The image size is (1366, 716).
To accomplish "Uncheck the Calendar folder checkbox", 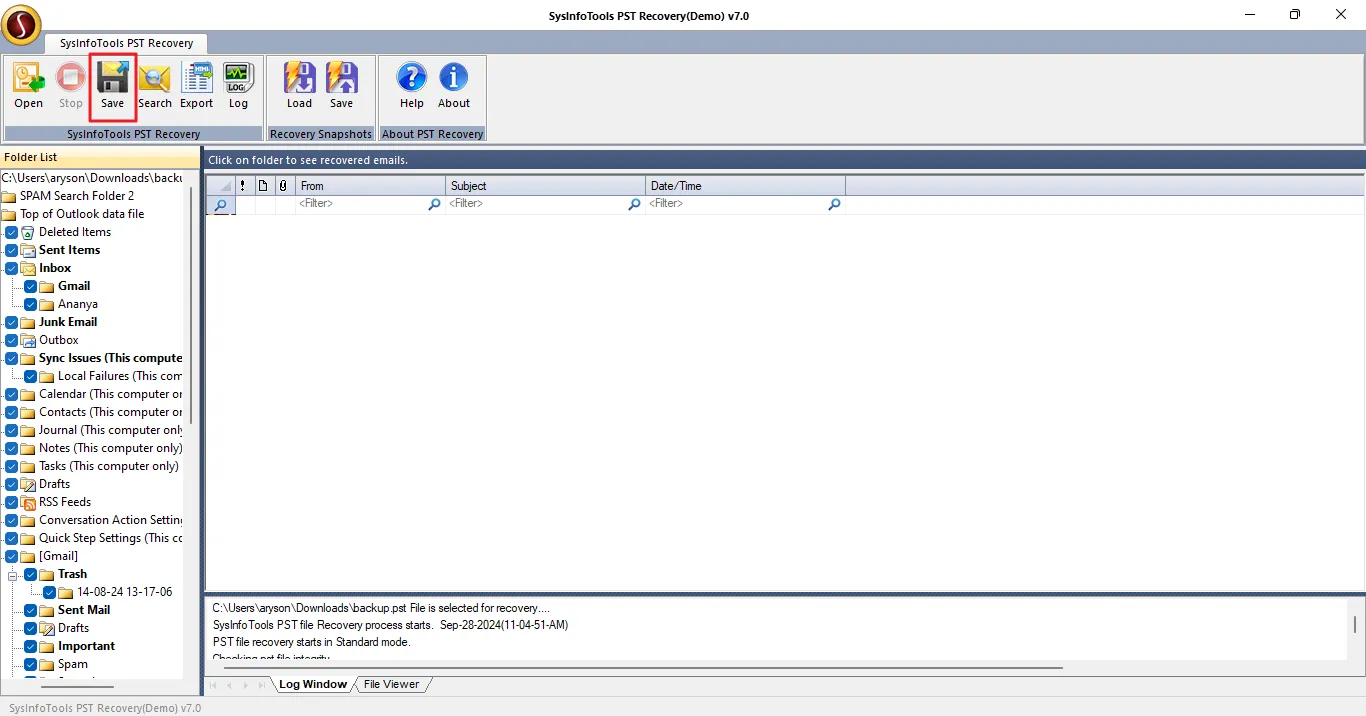I will (x=12, y=394).
